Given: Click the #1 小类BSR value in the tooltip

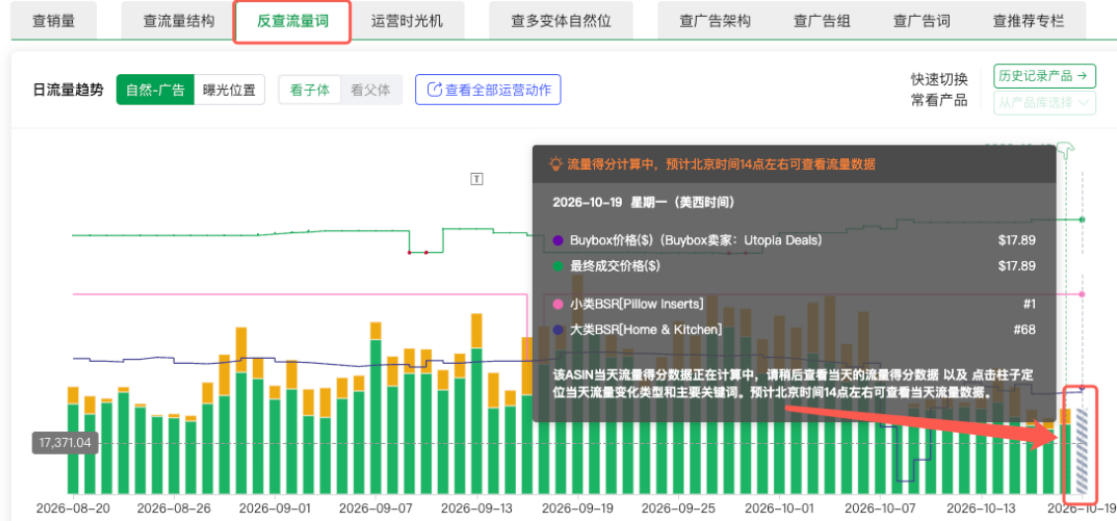Looking at the screenshot, I should [x=1029, y=304].
